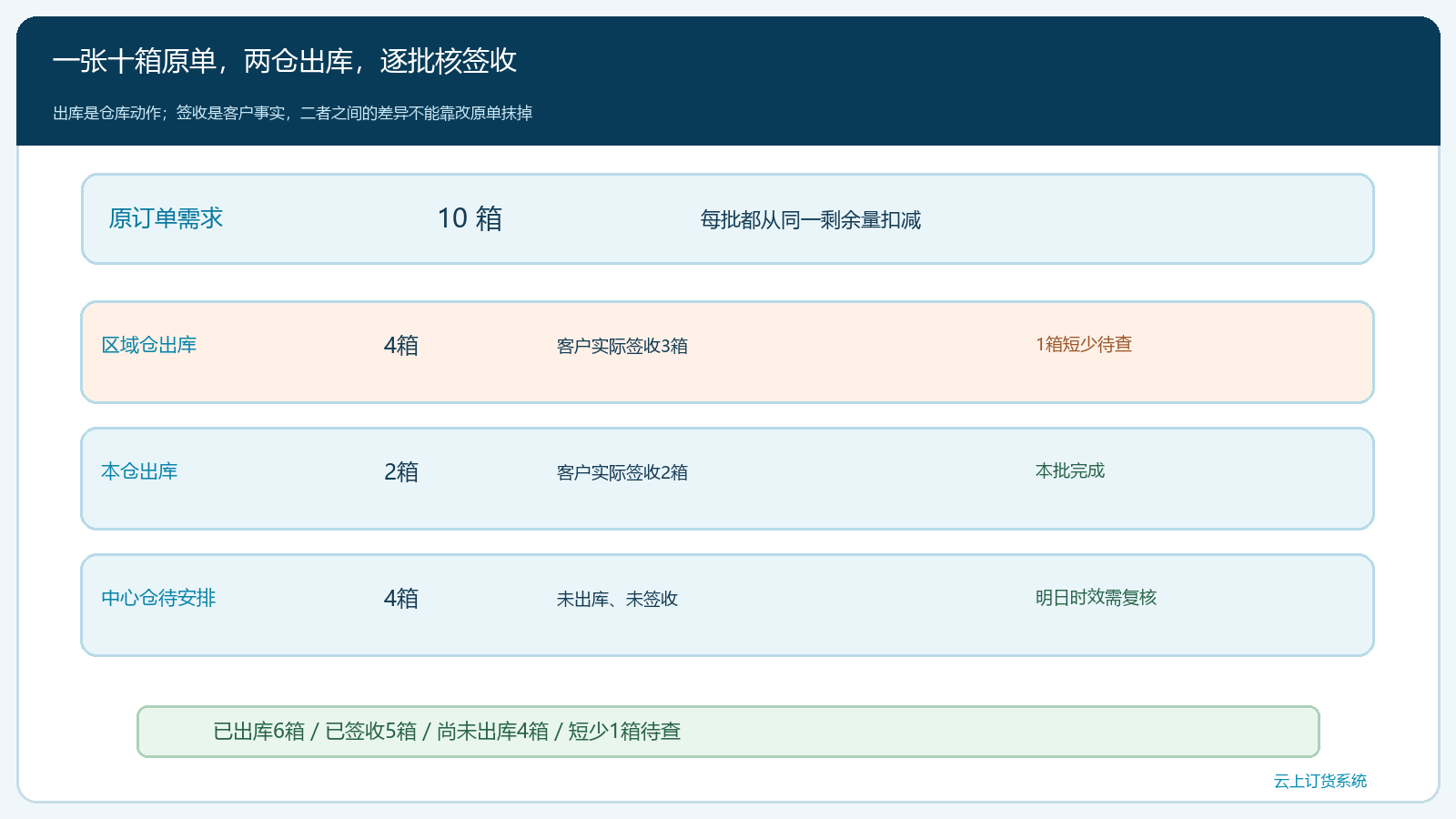Click 4箱 in the 中心仓待安排 row
This screenshot has height=819, width=1456.
click(401, 599)
